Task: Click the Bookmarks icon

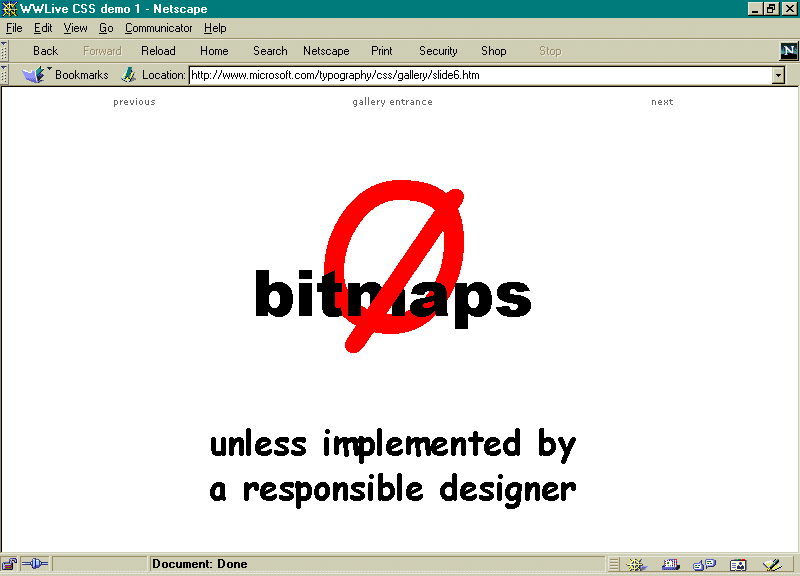Action: coord(34,74)
